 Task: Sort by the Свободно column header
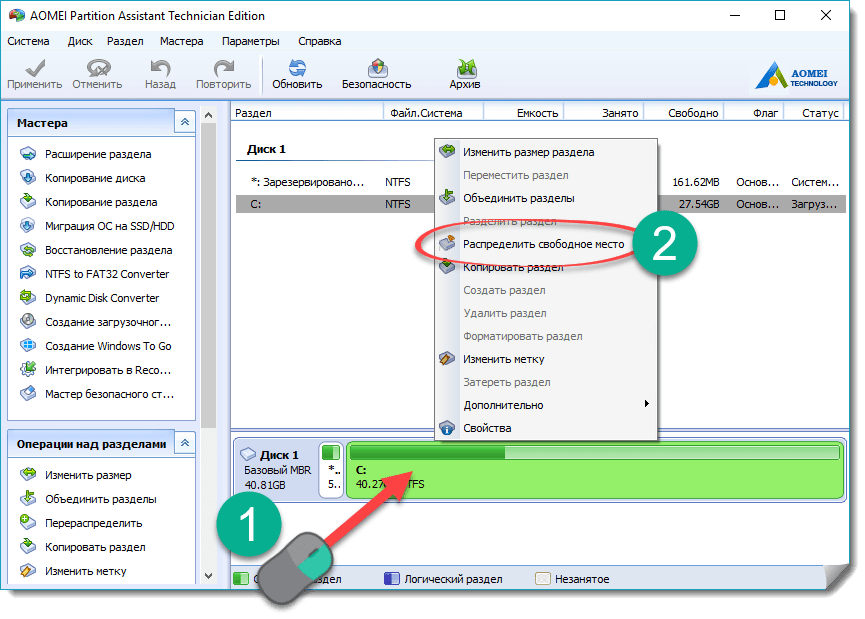pyautogui.click(x=684, y=113)
